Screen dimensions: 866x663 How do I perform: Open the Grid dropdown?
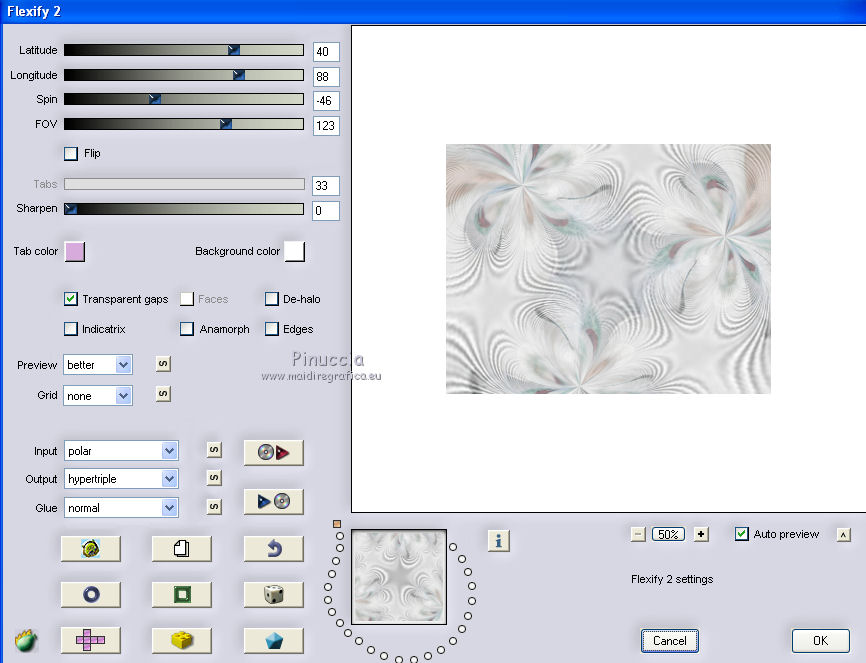pyautogui.click(x=98, y=396)
